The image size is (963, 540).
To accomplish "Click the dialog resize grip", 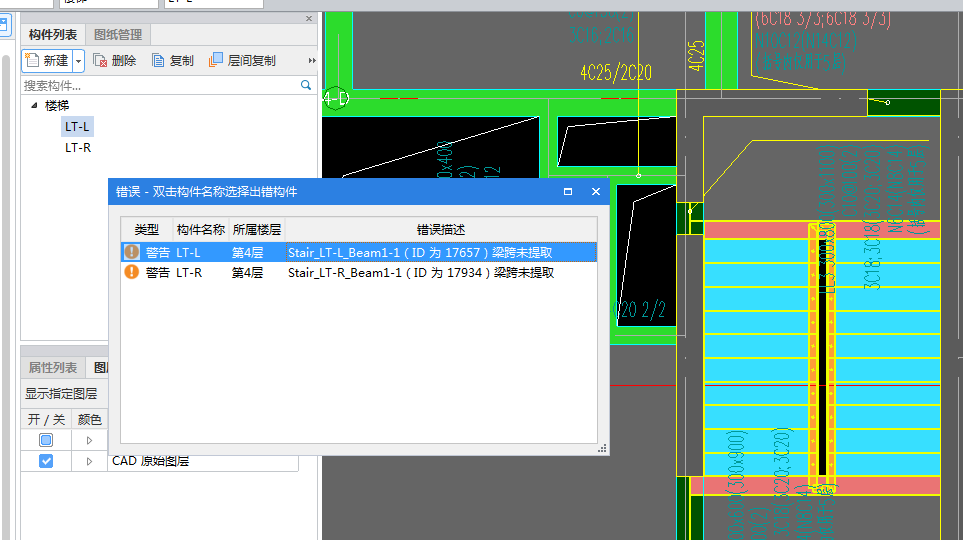I will (x=602, y=448).
